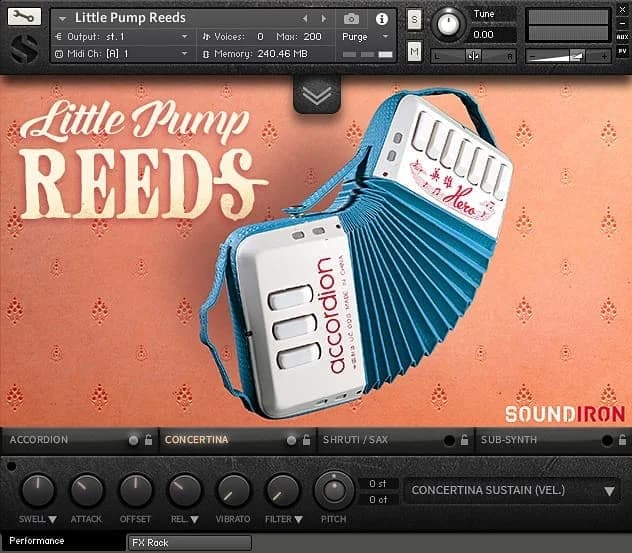
Task: Go to the previous instrument preset arrow
Action: (305, 18)
